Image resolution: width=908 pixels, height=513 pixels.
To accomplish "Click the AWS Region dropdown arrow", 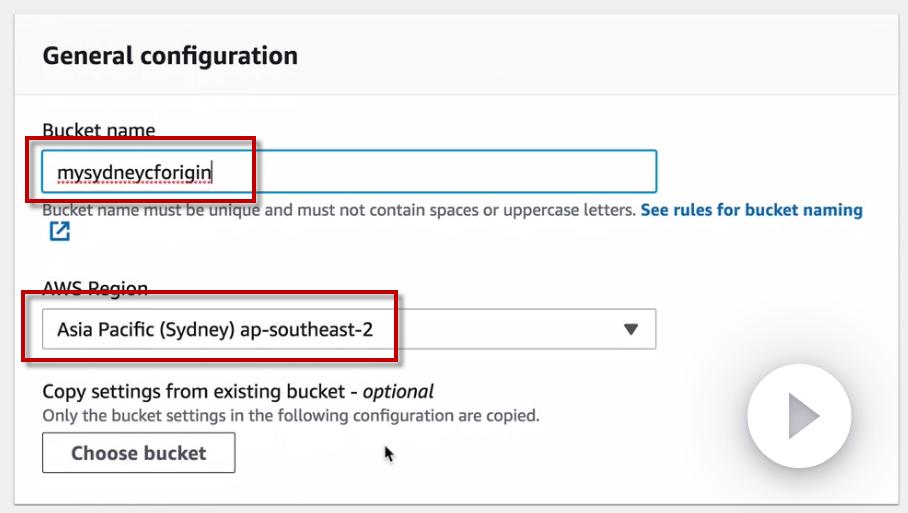I will click(x=630, y=328).
